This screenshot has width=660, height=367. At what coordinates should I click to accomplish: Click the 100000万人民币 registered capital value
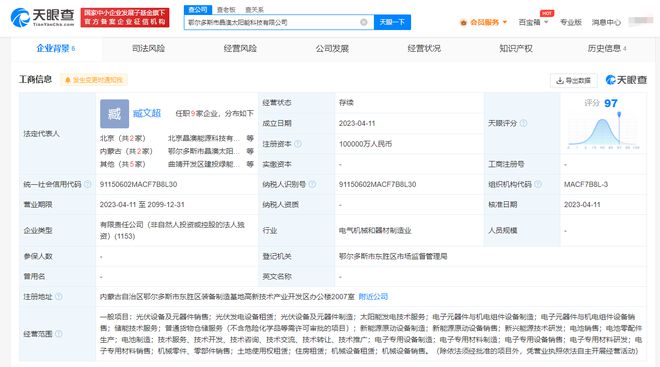tap(365, 144)
